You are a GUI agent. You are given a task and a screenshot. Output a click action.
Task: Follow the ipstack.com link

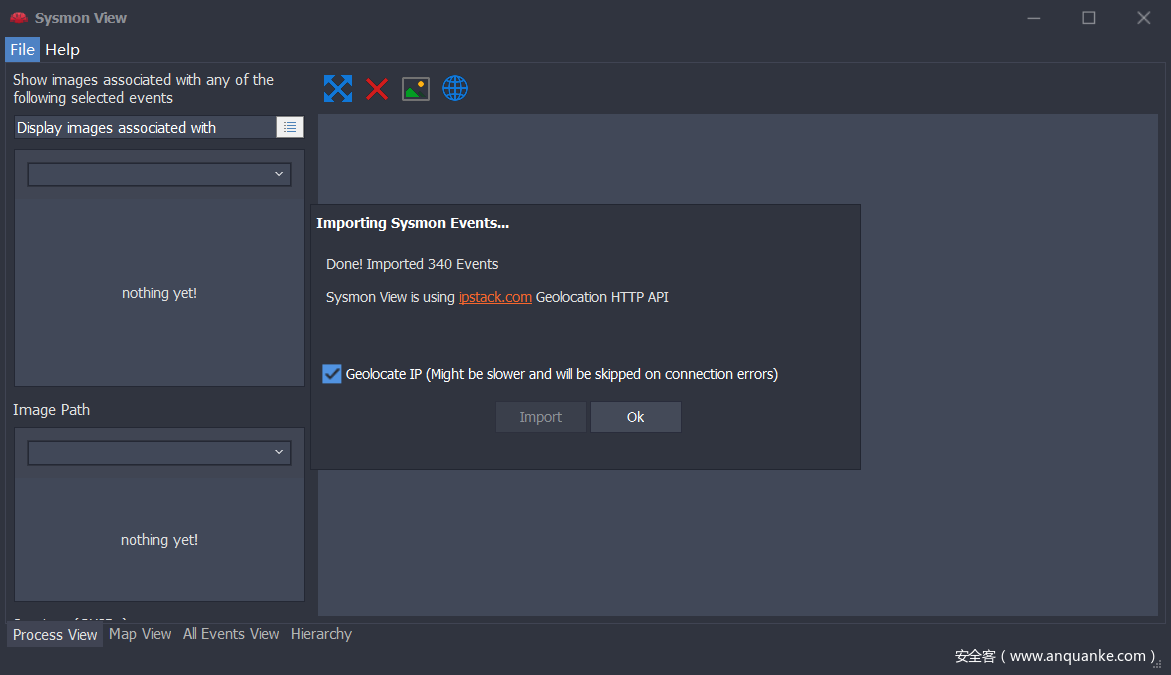click(495, 297)
